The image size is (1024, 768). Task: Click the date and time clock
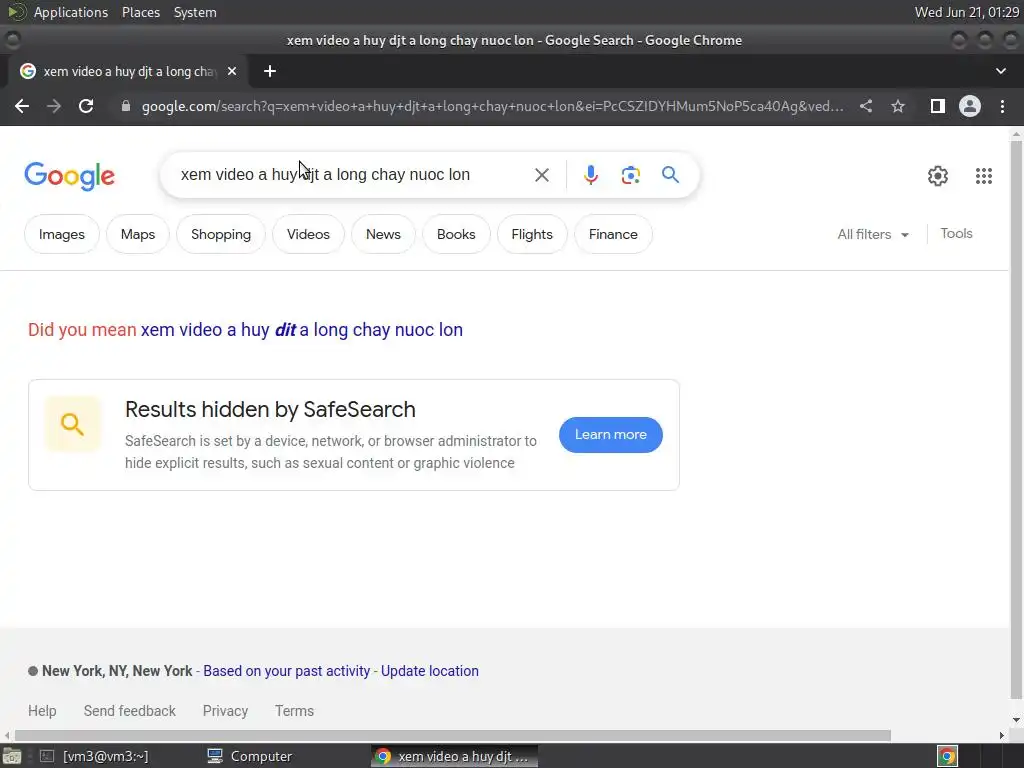point(967,12)
